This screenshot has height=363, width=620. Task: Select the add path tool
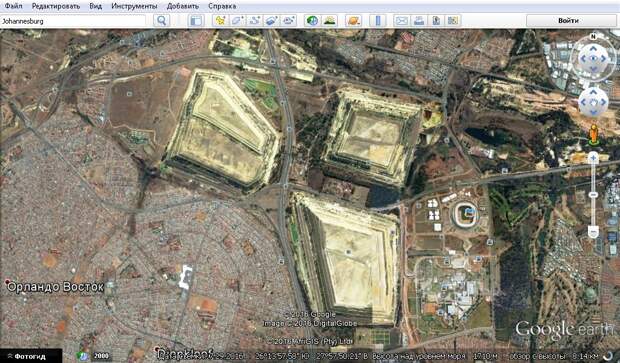pos(254,21)
